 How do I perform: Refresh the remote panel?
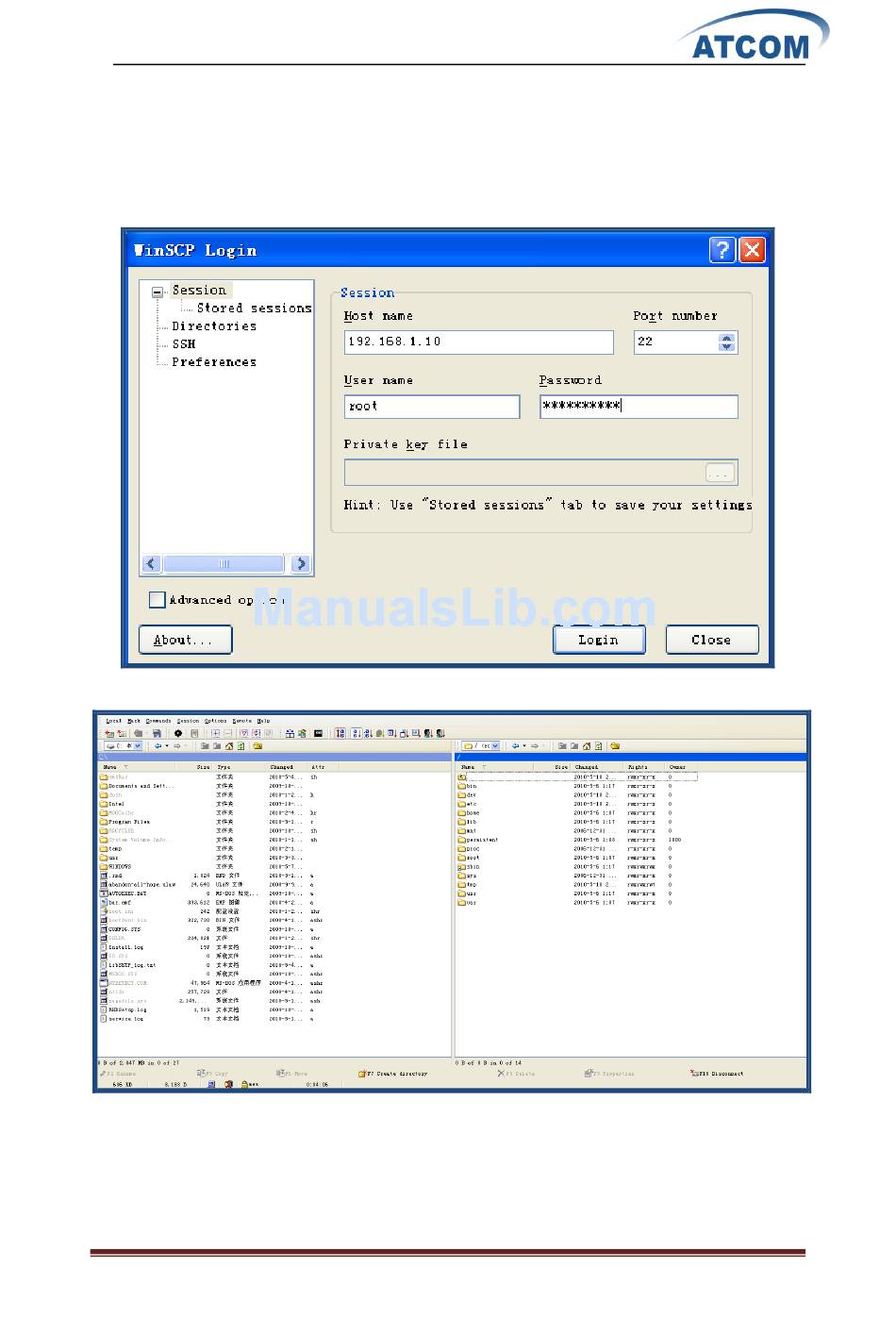(598, 745)
